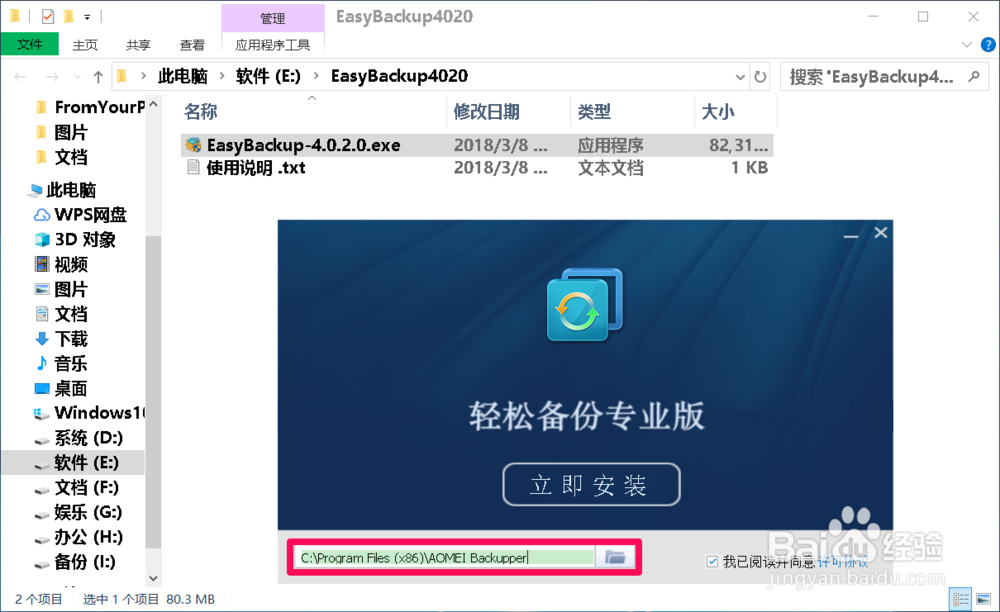Sort by 类型 column header
The image size is (1000, 612).
point(594,112)
